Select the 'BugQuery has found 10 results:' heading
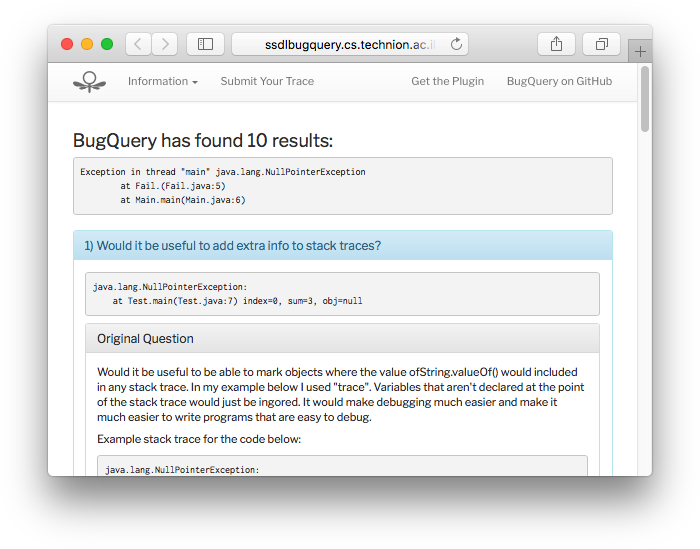The image size is (700, 549). [203, 141]
